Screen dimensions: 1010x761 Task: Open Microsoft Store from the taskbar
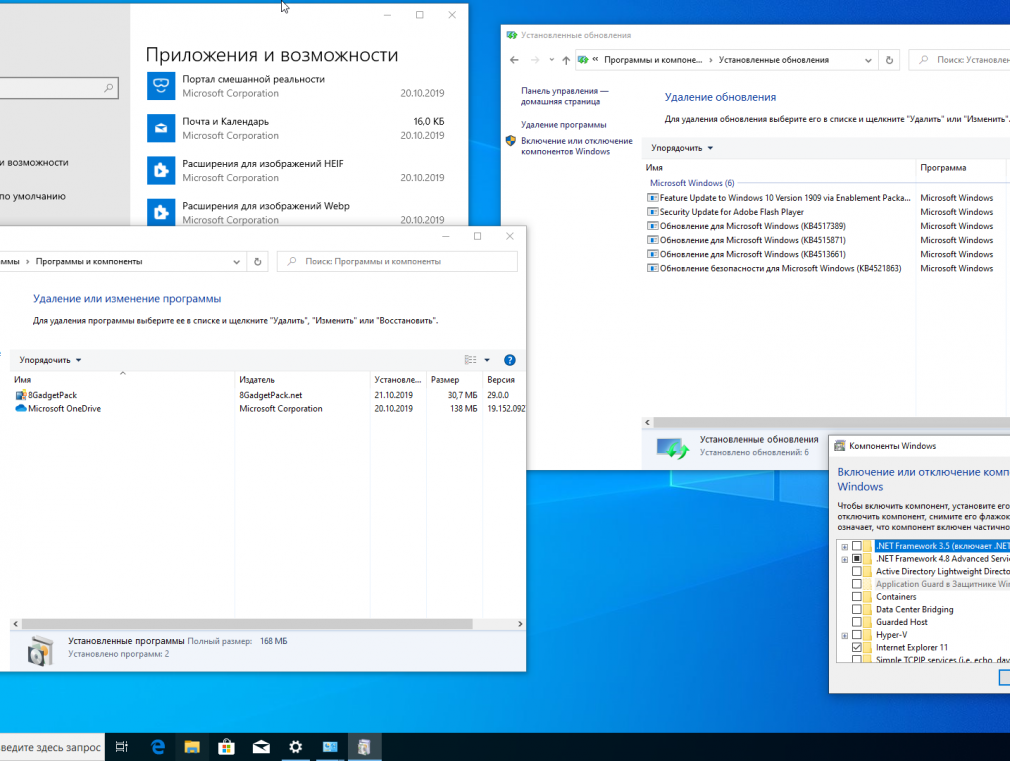coord(226,747)
